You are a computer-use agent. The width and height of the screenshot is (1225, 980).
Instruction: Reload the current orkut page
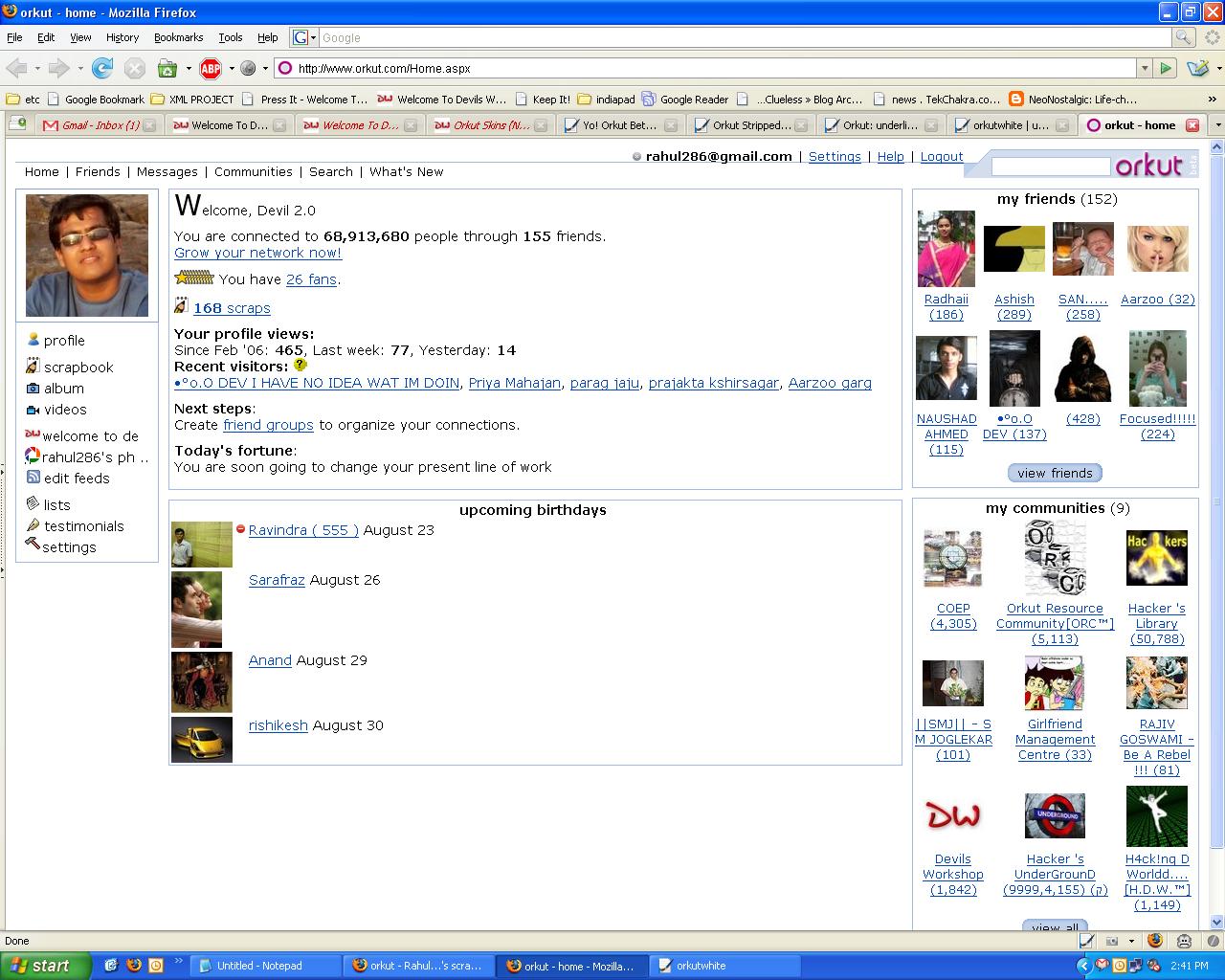[102, 68]
